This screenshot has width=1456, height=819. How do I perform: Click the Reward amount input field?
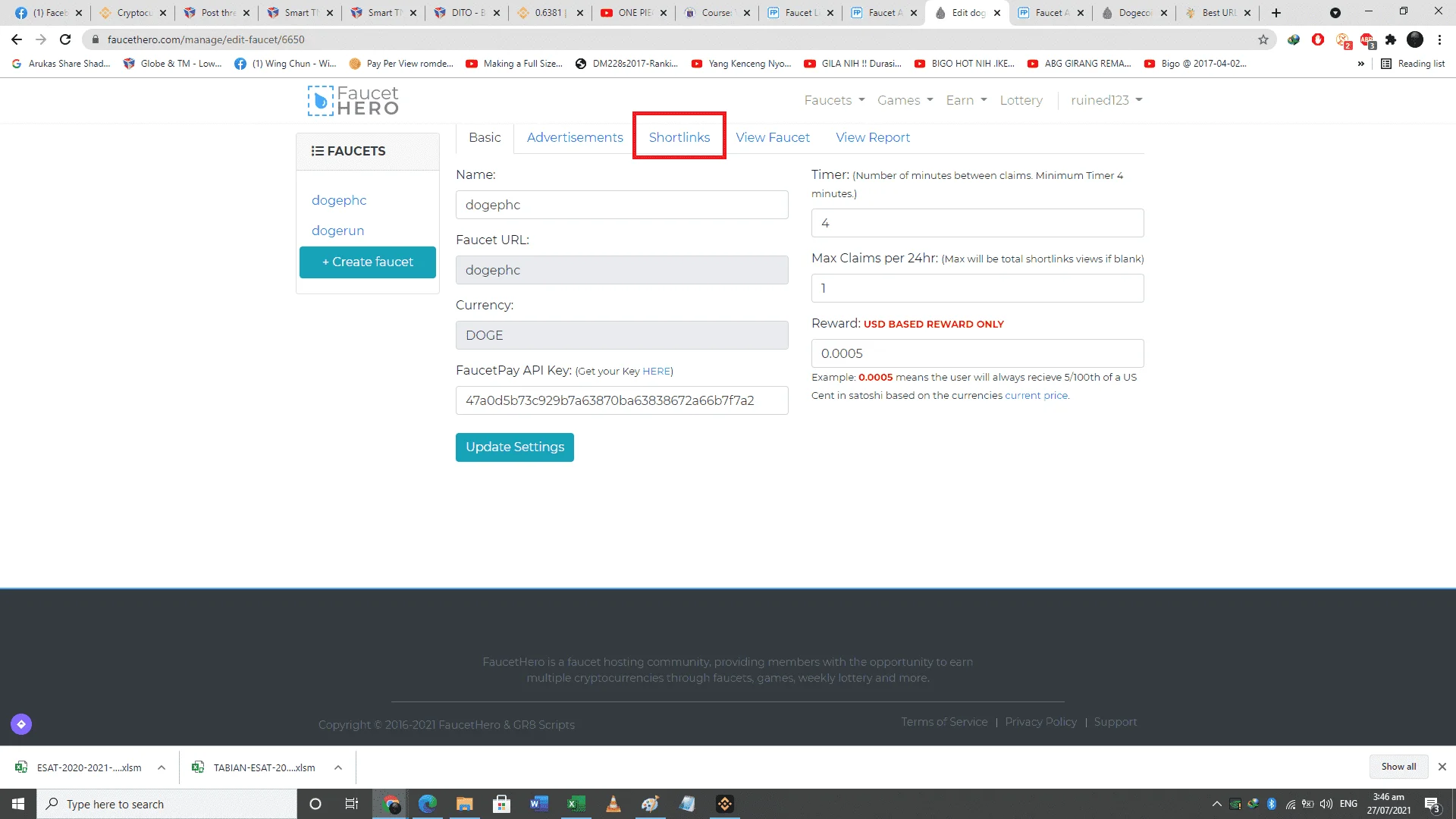click(x=977, y=353)
